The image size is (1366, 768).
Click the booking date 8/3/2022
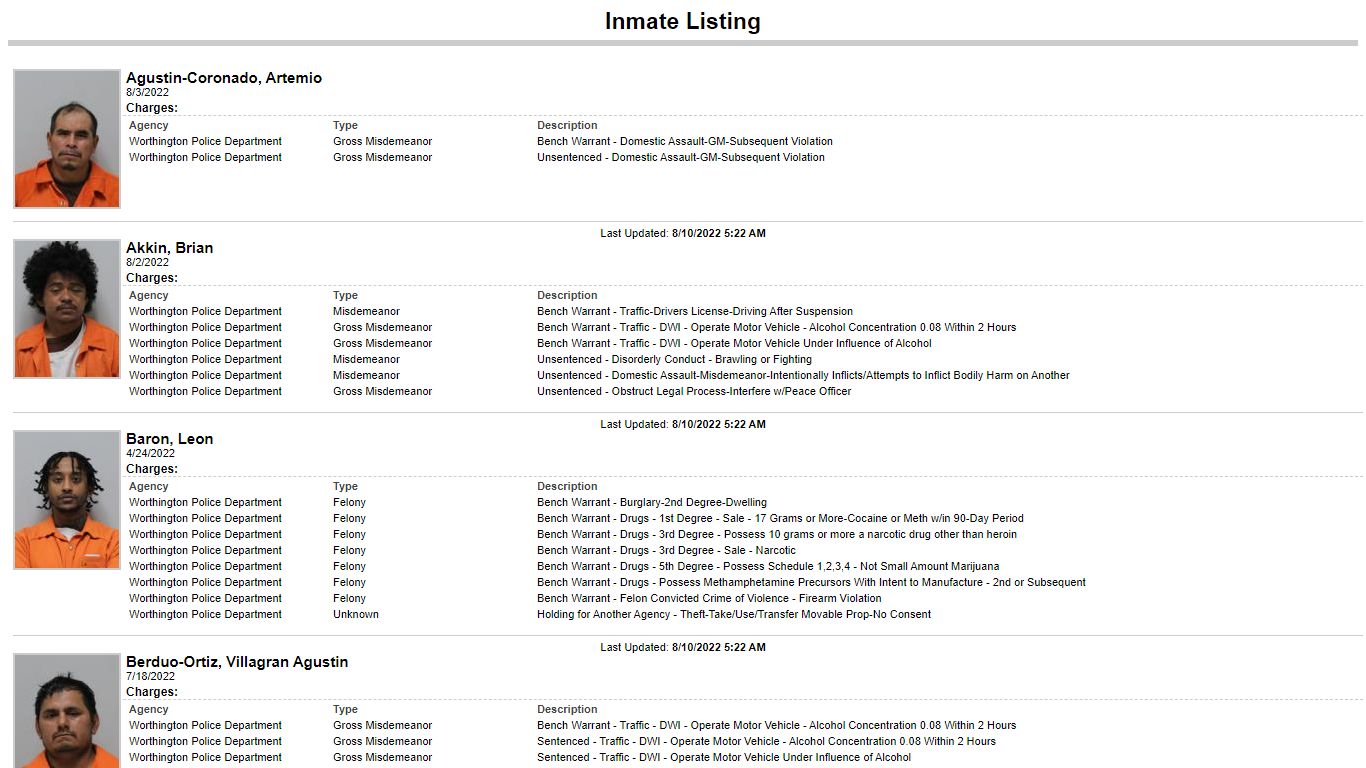coord(147,92)
